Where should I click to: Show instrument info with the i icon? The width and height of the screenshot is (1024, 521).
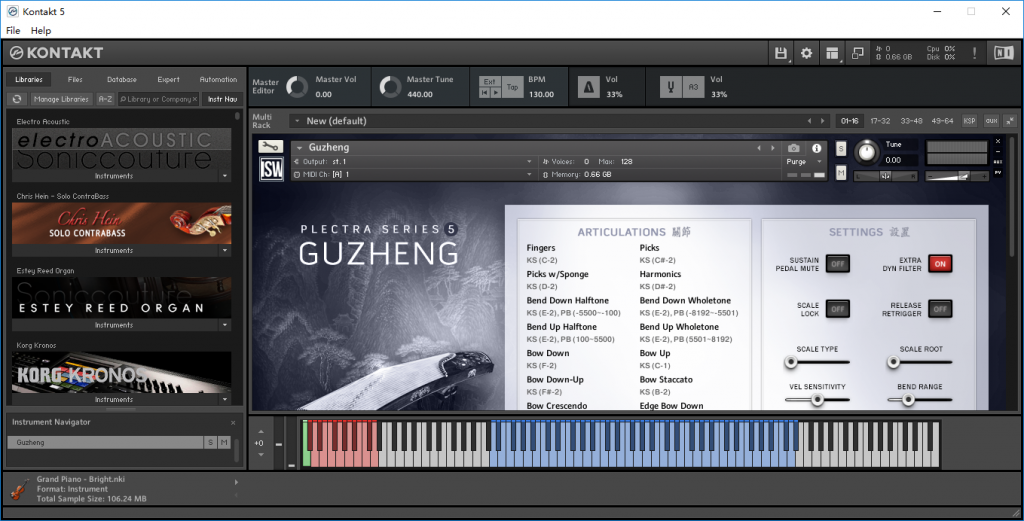pyautogui.click(x=816, y=148)
